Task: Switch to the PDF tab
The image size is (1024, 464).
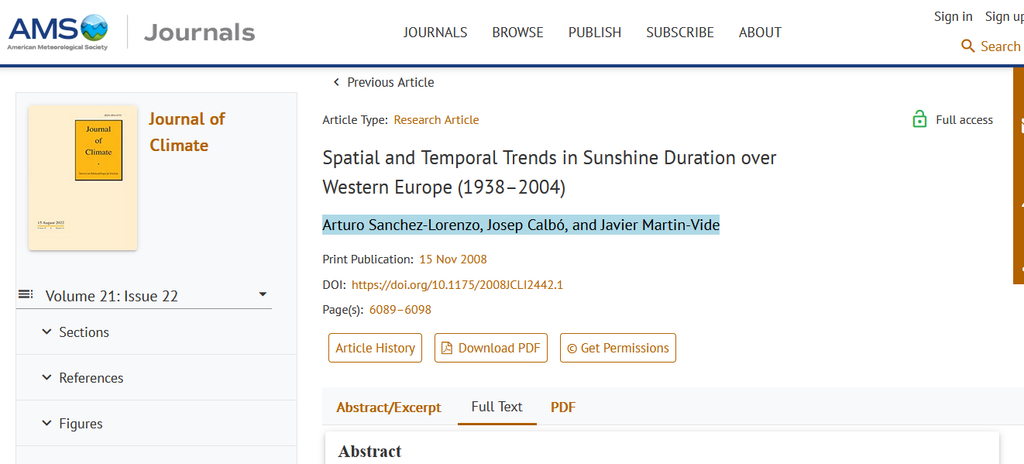Action: pos(563,407)
